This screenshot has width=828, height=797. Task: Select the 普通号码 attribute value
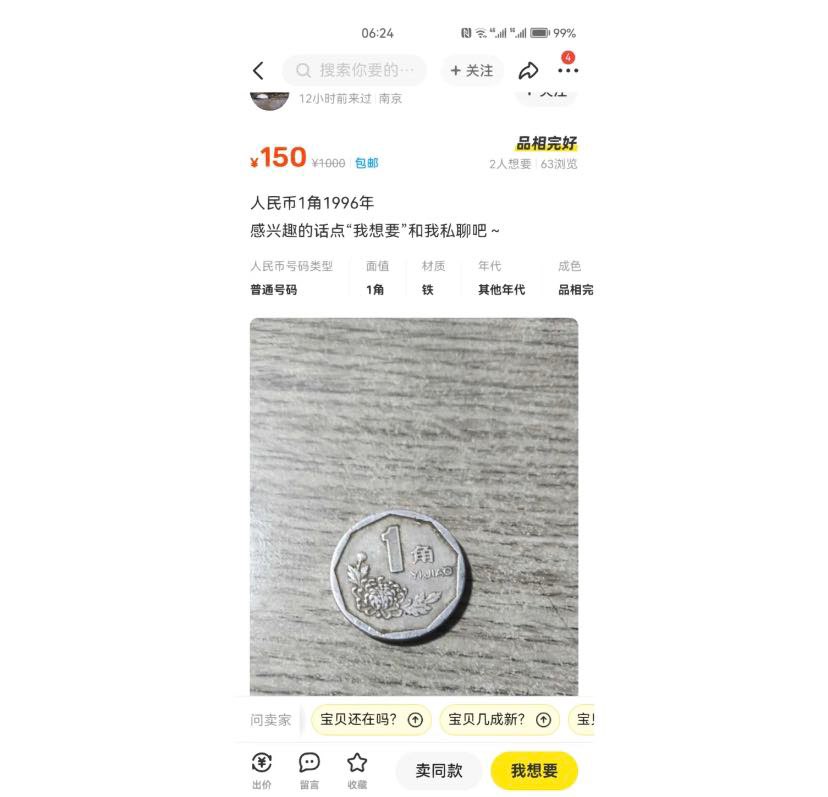[274, 289]
